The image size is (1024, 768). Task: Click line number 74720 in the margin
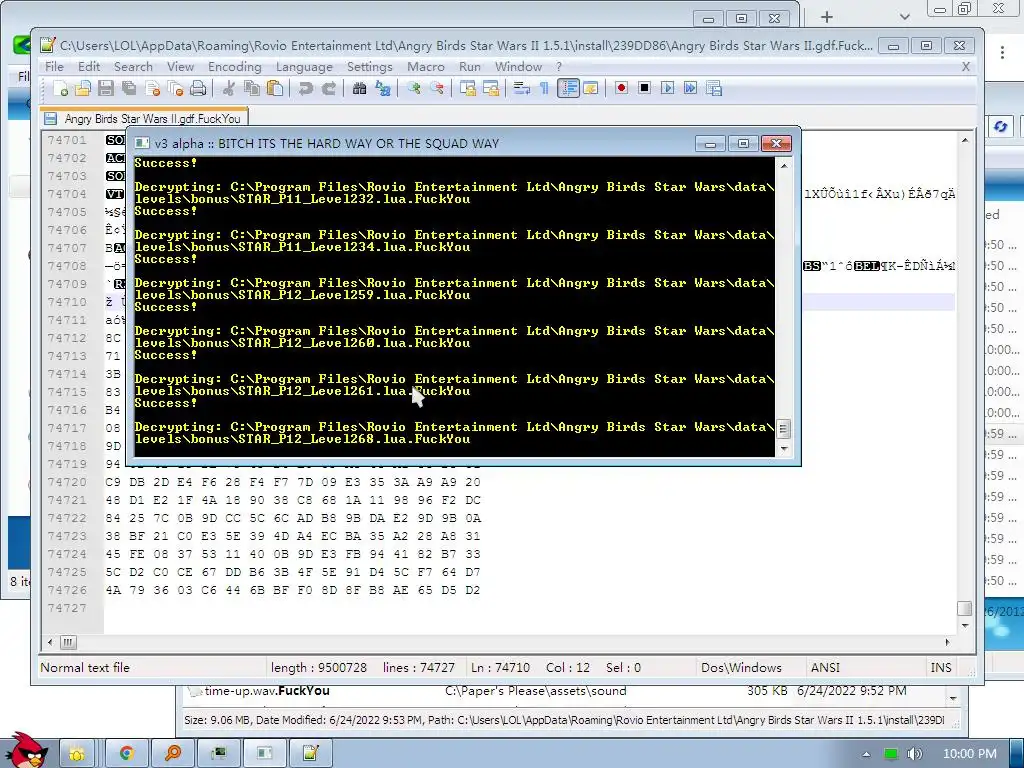[x=67, y=482]
